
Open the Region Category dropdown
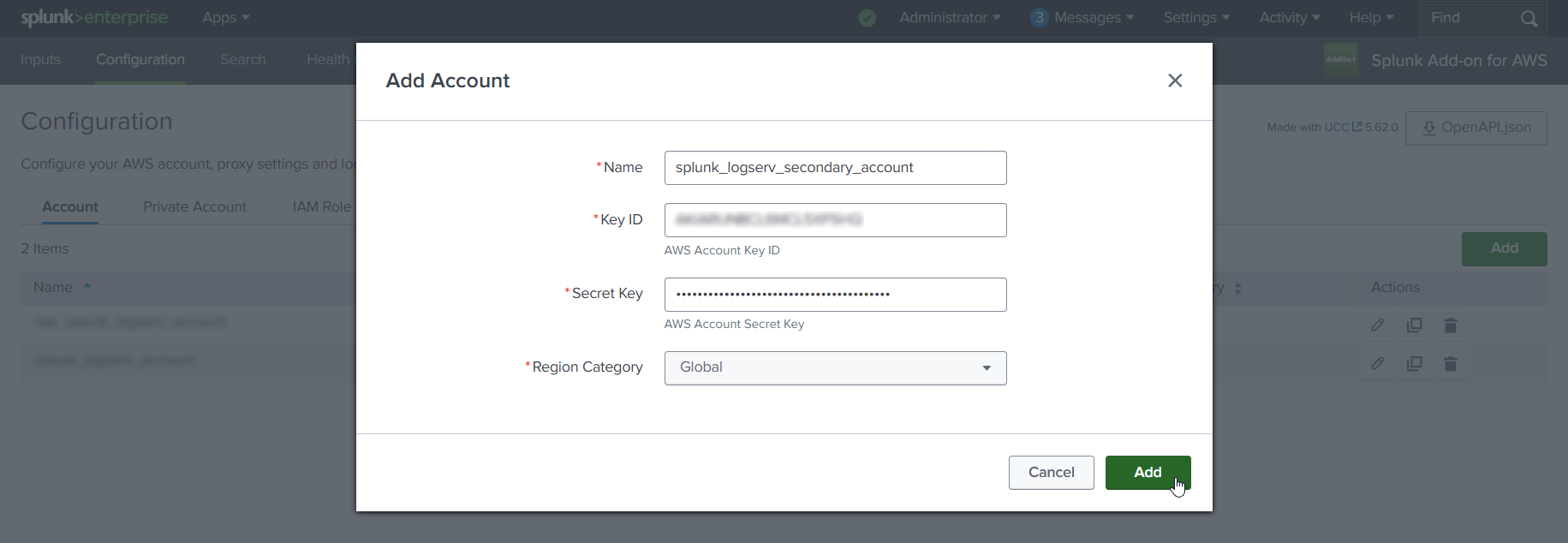coord(835,368)
